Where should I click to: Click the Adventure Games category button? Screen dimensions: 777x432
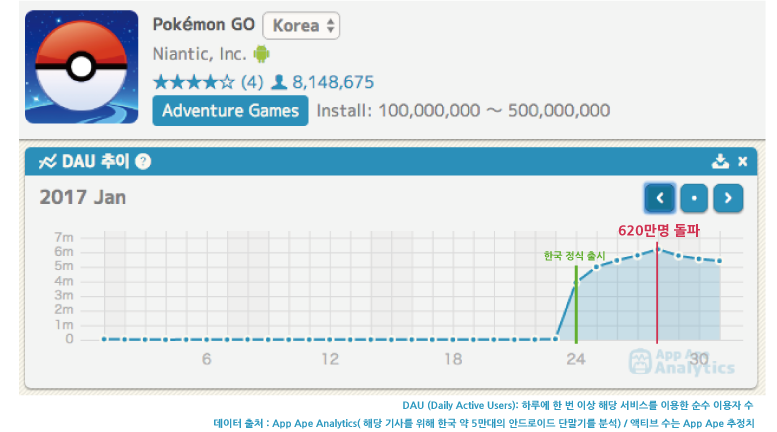click(230, 110)
